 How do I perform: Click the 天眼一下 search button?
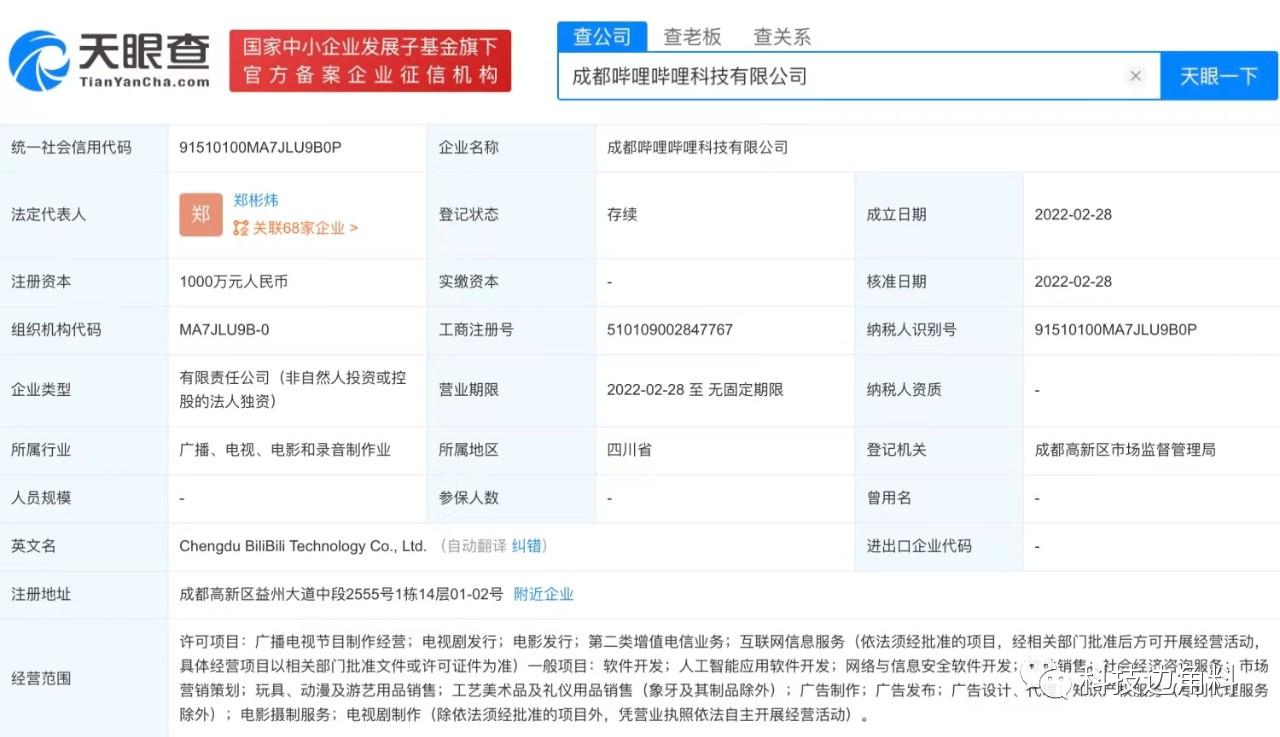[x=1219, y=76]
